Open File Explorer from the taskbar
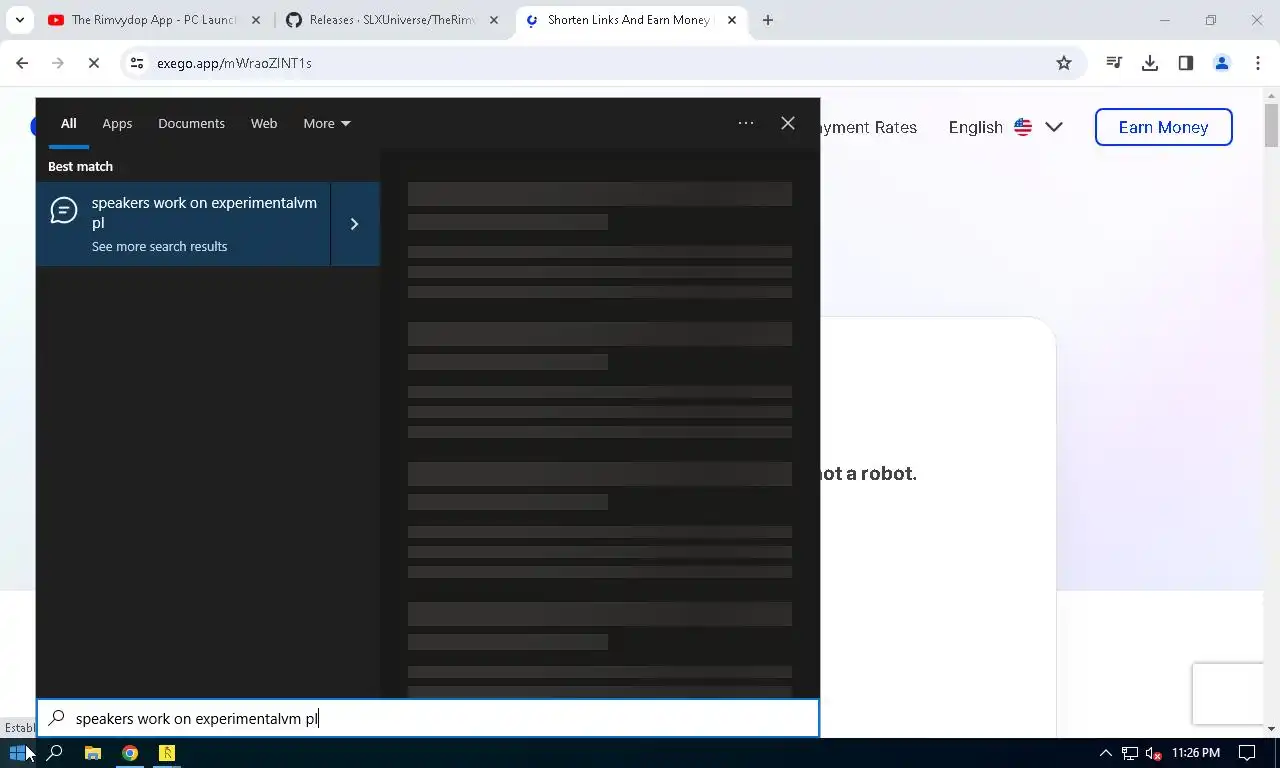 [x=93, y=753]
